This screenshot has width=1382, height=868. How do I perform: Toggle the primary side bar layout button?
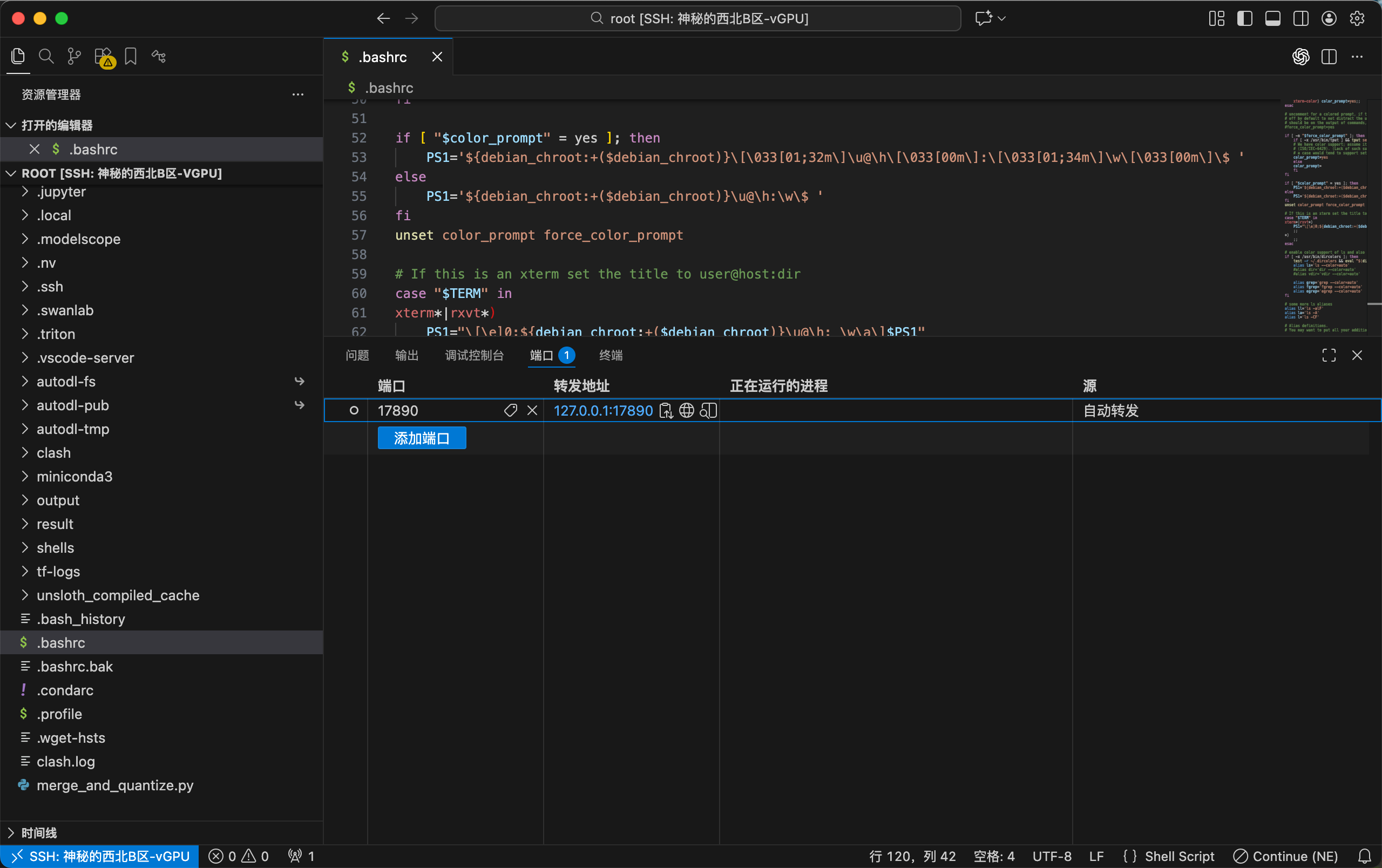pyautogui.click(x=1244, y=18)
